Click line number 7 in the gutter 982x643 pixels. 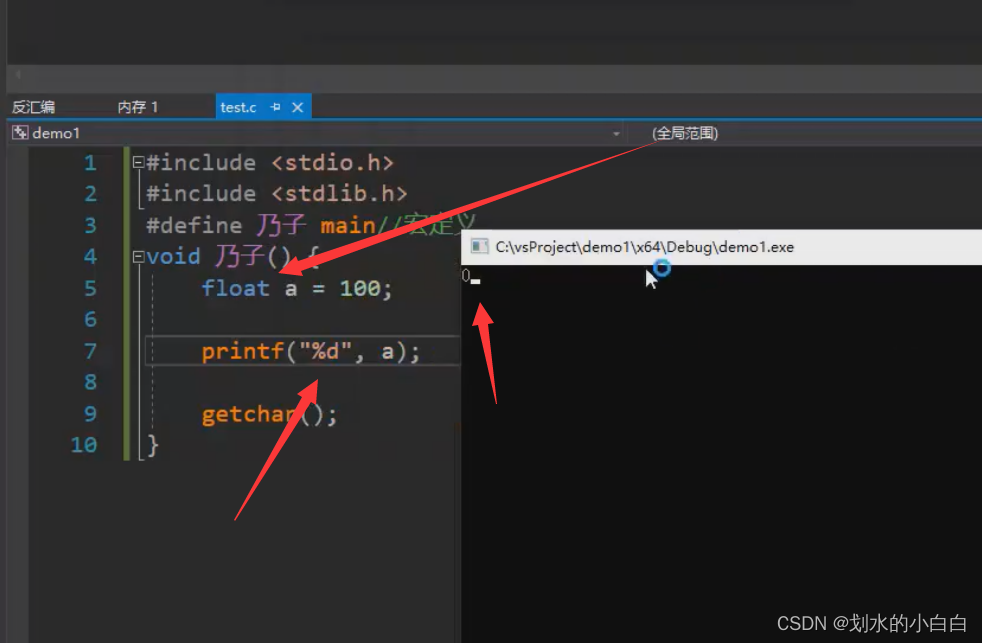91,351
